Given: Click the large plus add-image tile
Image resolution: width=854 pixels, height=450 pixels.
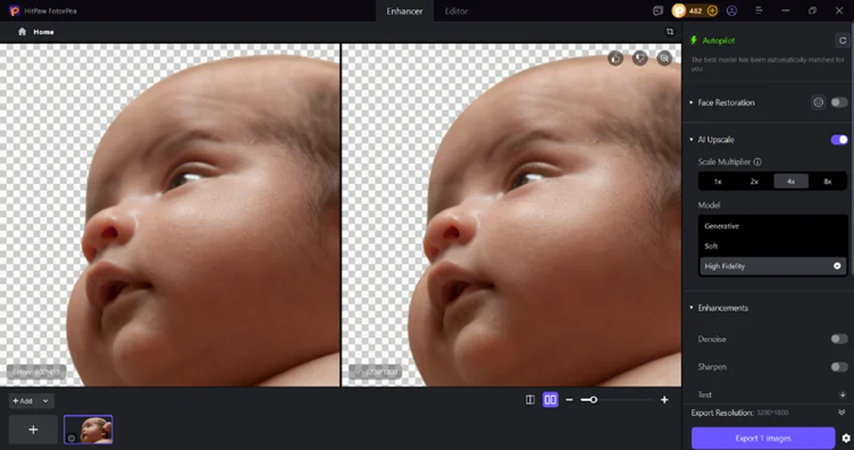Looking at the screenshot, I should click(33, 429).
